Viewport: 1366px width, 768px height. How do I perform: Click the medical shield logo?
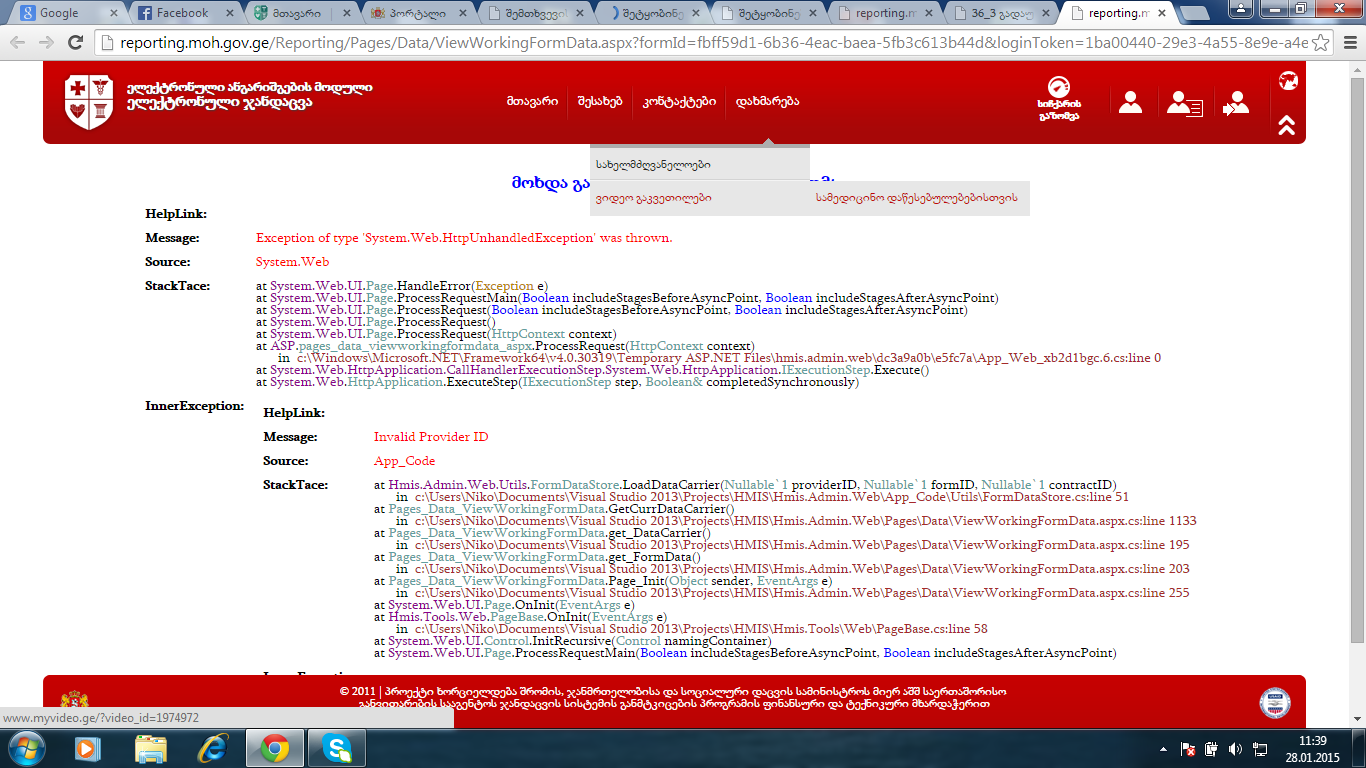point(89,102)
